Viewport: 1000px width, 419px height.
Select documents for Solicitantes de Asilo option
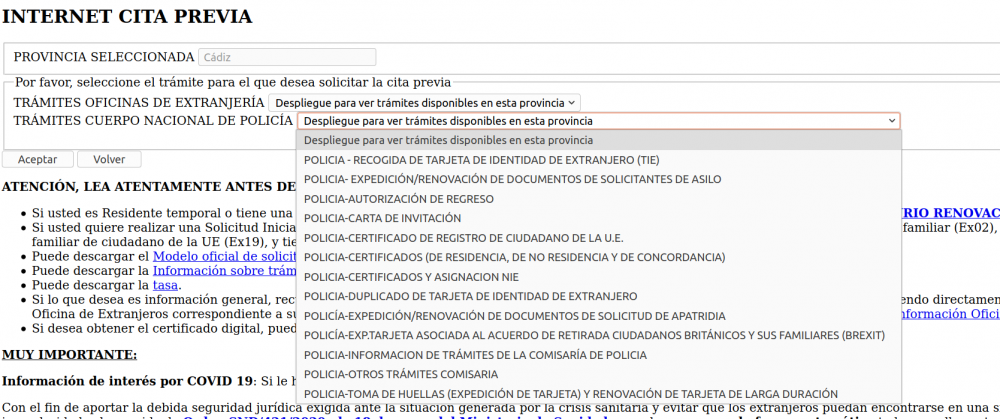coord(512,179)
